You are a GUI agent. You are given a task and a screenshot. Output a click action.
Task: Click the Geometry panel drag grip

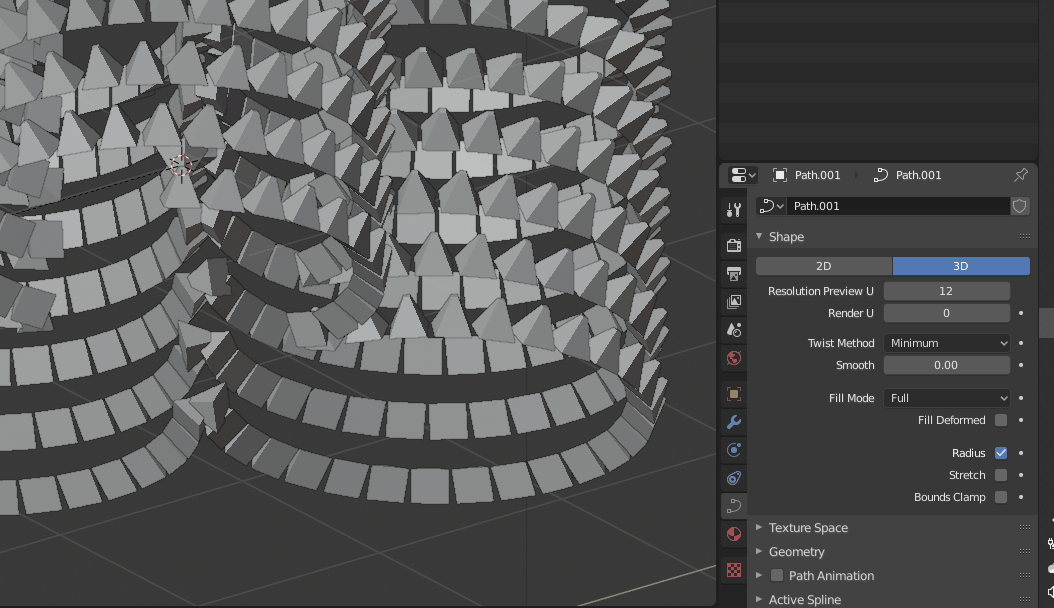click(1024, 552)
